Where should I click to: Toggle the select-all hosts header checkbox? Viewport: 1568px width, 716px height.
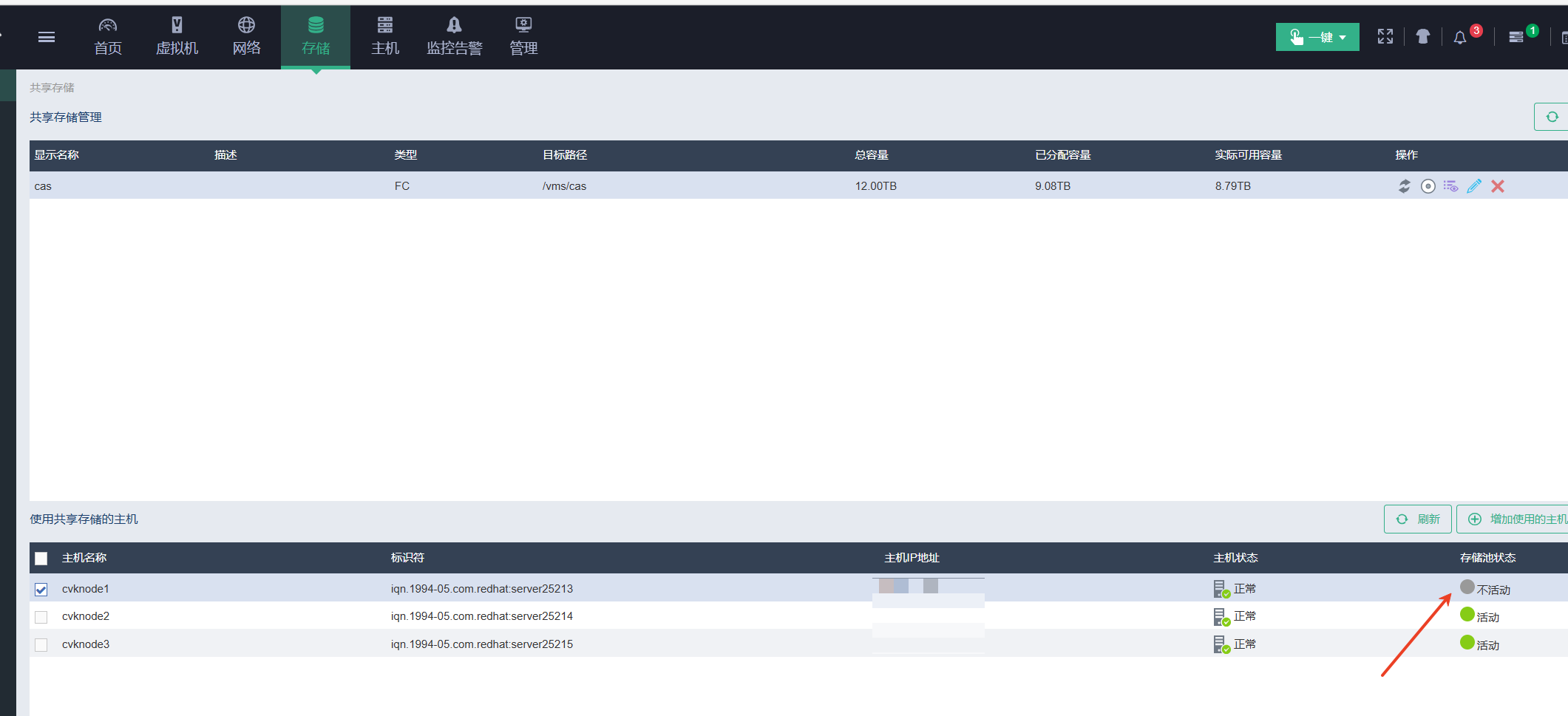coord(41,559)
